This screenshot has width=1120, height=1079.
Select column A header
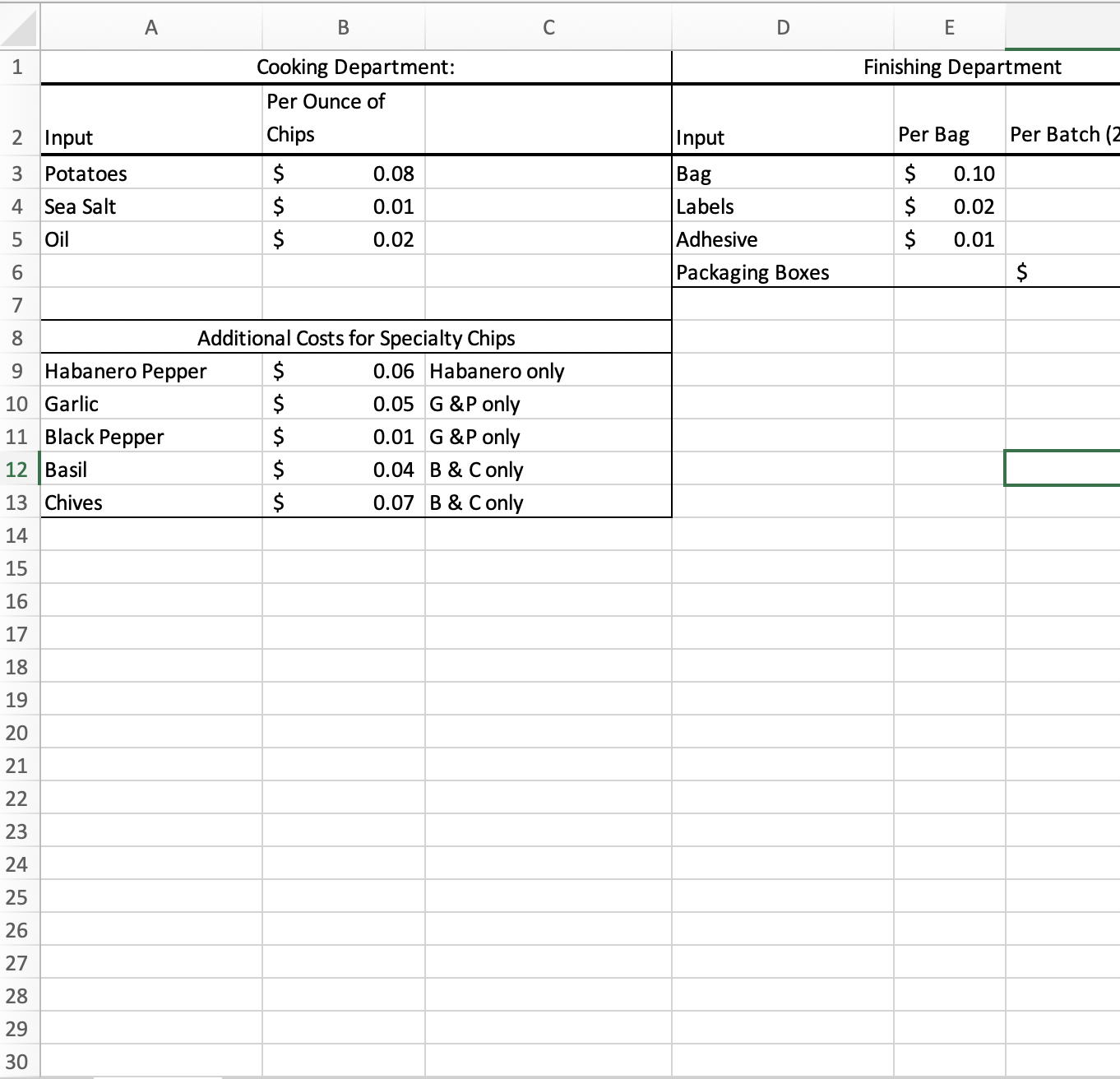click(151, 27)
